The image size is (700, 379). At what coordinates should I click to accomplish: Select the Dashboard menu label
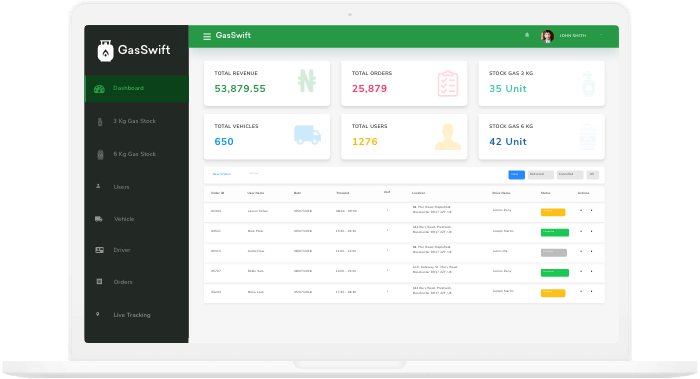(128, 88)
